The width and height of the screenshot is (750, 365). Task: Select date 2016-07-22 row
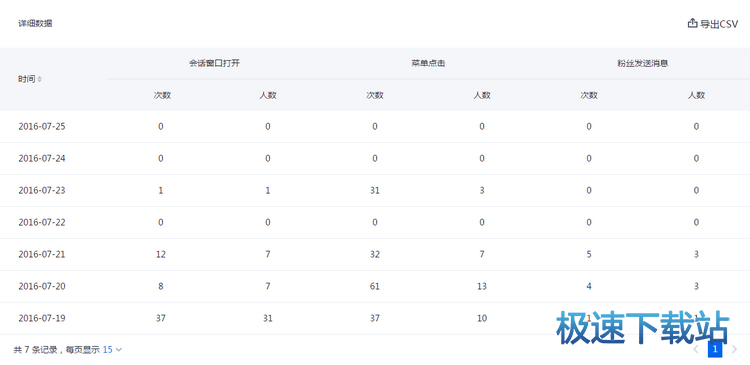click(x=375, y=222)
